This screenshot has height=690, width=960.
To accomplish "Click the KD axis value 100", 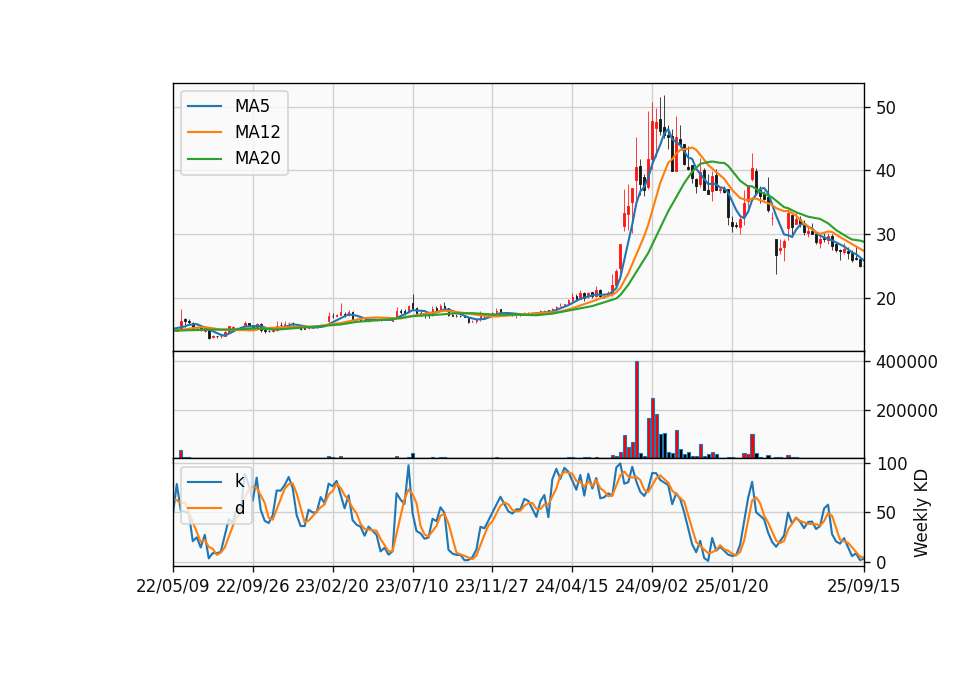I will coord(891,464).
